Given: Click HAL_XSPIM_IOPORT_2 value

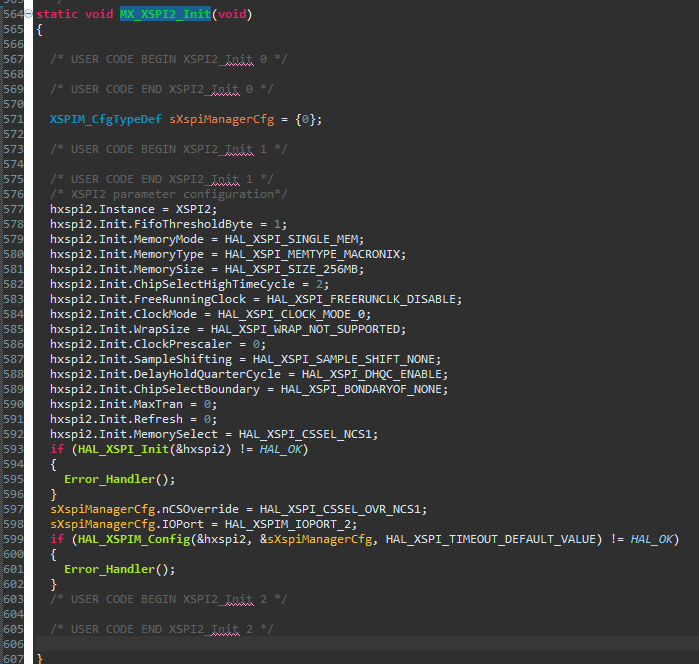Looking at the screenshot, I should (288, 524).
